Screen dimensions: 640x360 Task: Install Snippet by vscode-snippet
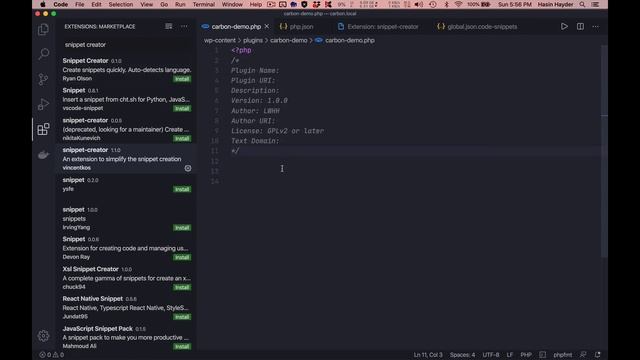(x=182, y=109)
